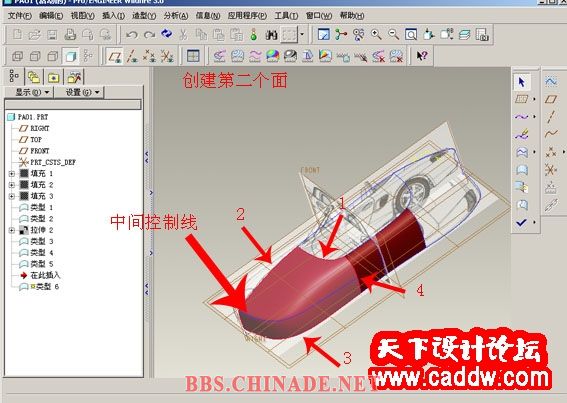Open the 文件 menu

coord(20,16)
